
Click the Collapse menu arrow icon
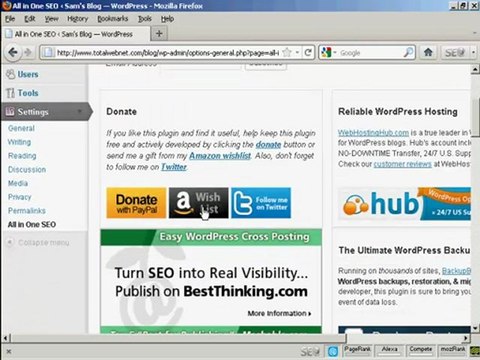tap(10, 242)
